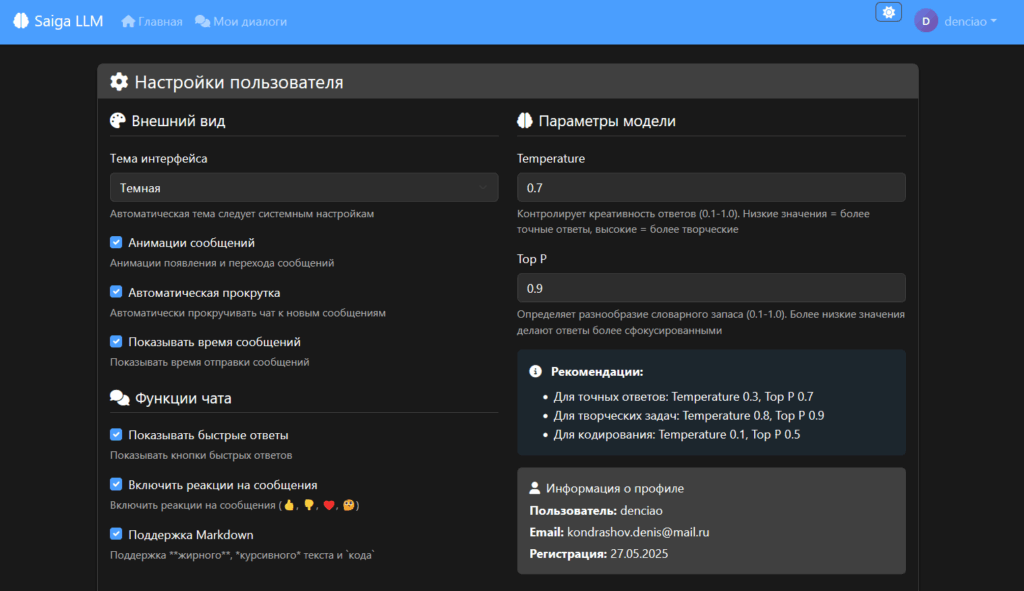Click the brain icon beside Параметры модели

tap(525, 121)
